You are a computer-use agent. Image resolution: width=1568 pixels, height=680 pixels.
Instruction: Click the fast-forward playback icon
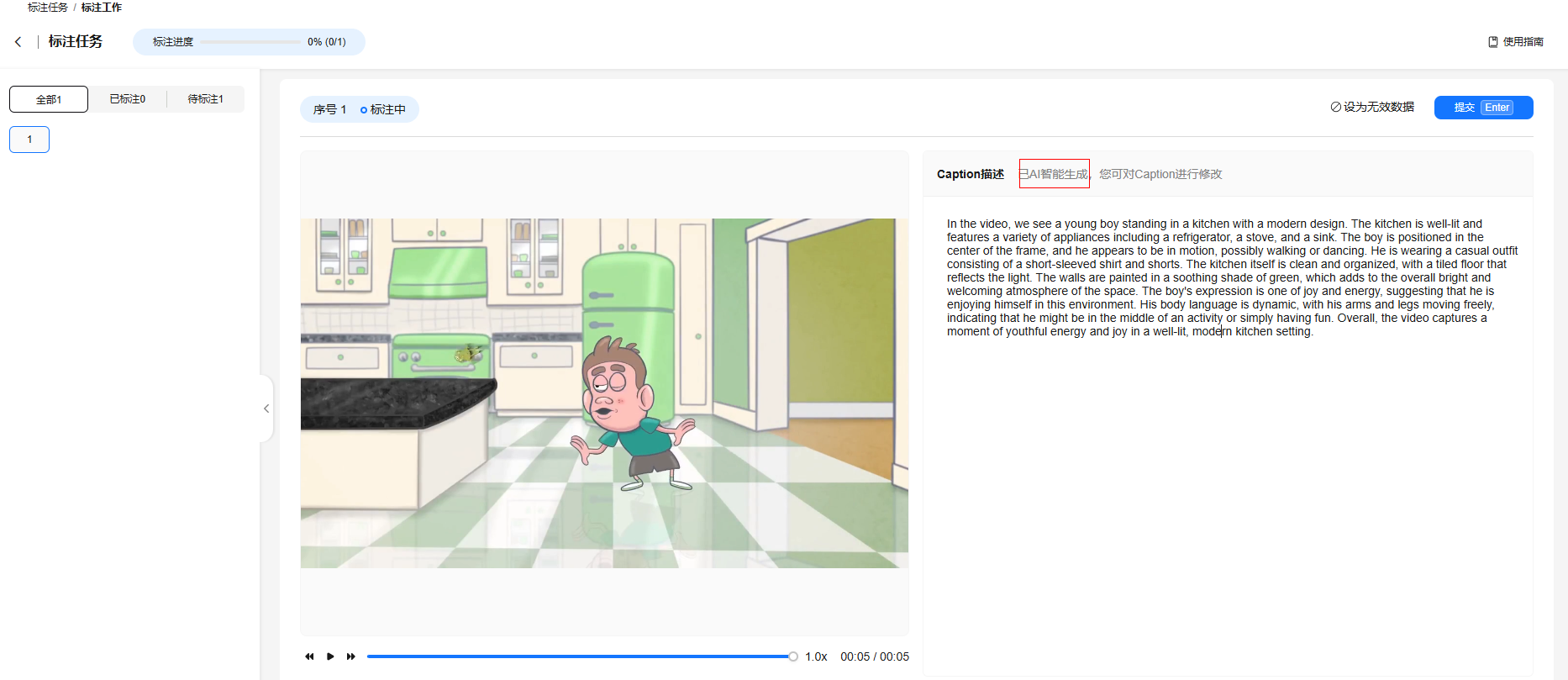(x=351, y=656)
